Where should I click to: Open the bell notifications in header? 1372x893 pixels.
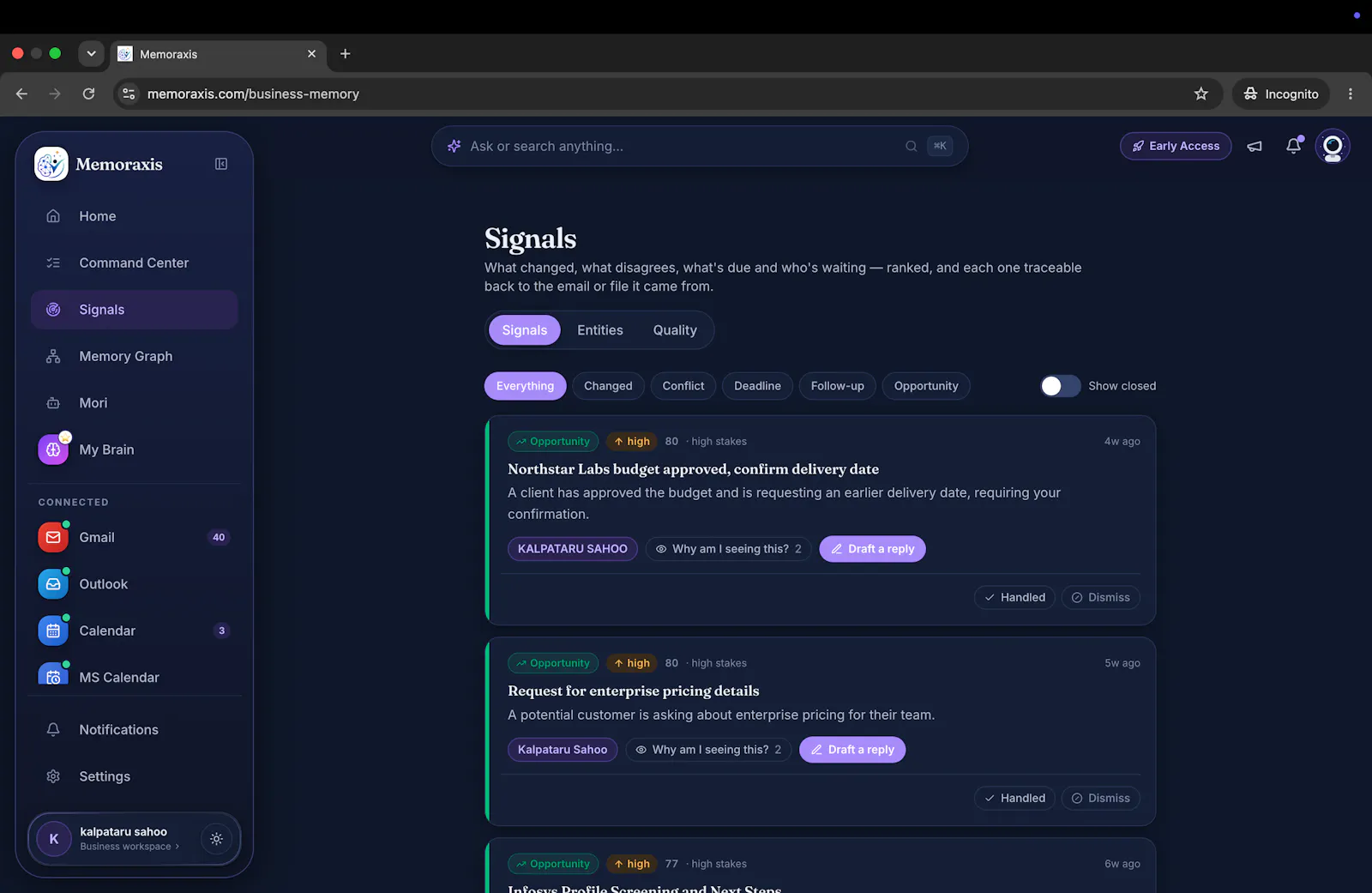coord(1294,146)
